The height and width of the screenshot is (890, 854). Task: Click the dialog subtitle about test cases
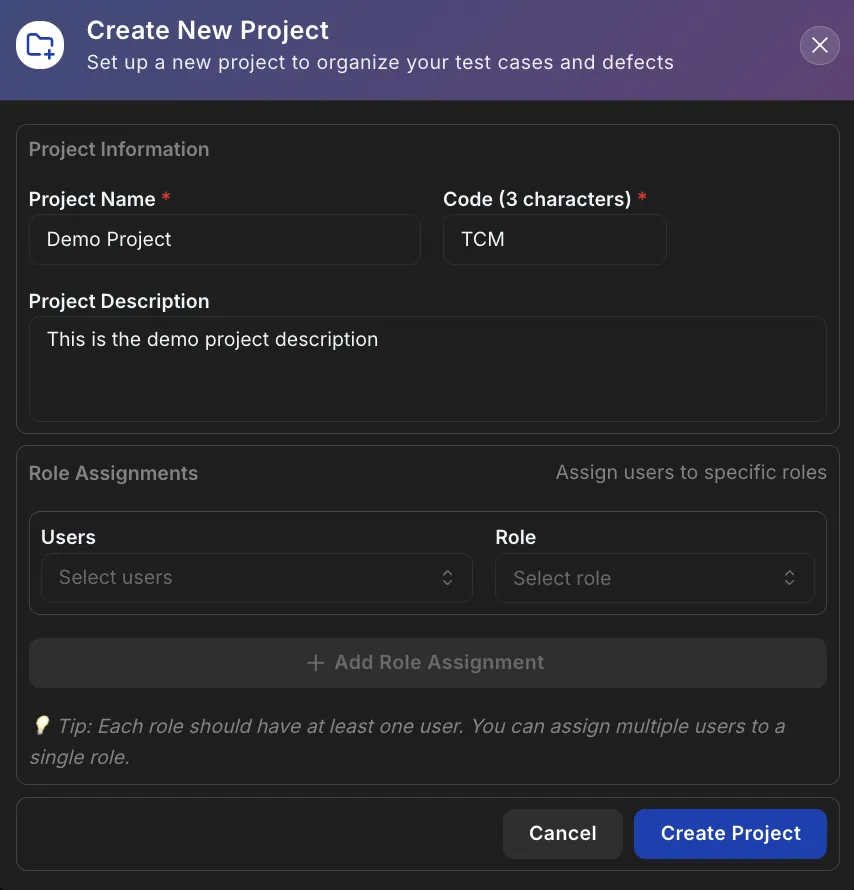380,62
